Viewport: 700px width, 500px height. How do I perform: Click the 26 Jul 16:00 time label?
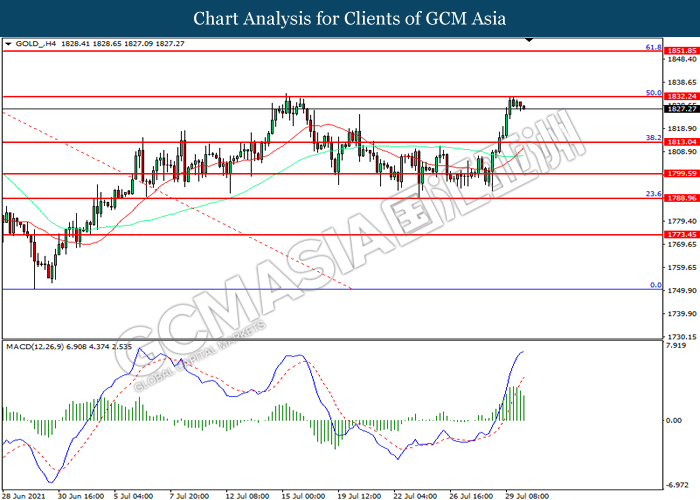[471, 496]
